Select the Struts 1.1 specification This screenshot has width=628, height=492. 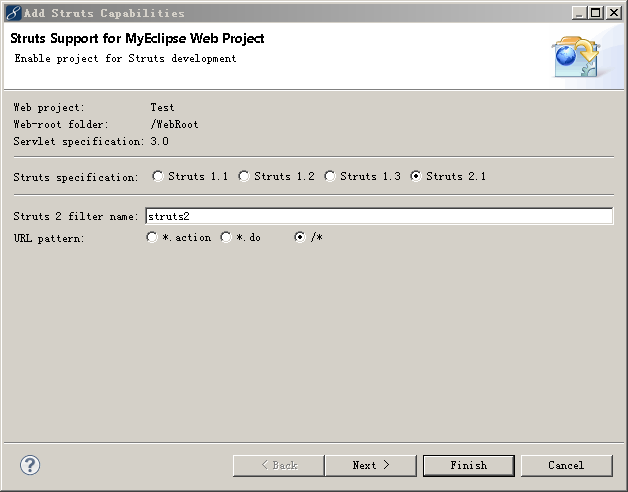coord(158,177)
